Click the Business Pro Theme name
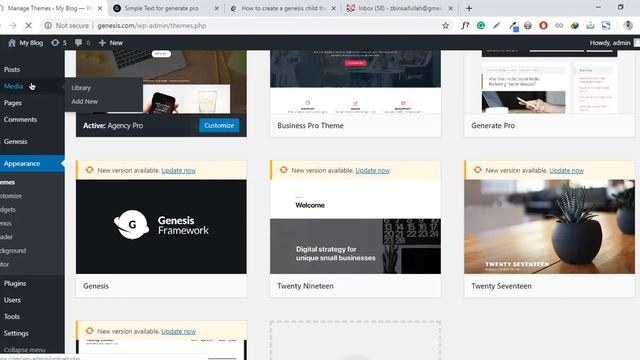Image resolution: width=640 pixels, height=360 pixels. (x=310, y=126)
